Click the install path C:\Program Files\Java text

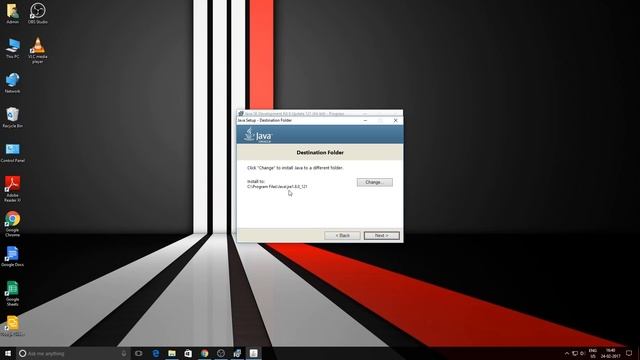[x=277, y=187]
